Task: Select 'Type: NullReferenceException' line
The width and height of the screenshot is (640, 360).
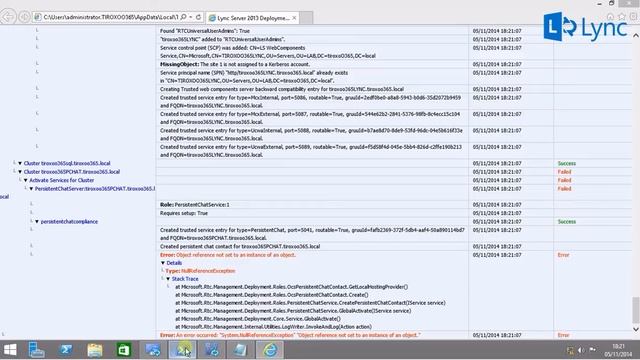Action: pos(200,271)
